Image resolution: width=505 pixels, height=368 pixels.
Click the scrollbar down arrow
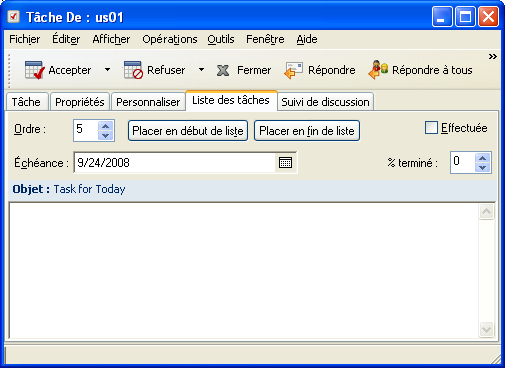[x=486, y=329]
